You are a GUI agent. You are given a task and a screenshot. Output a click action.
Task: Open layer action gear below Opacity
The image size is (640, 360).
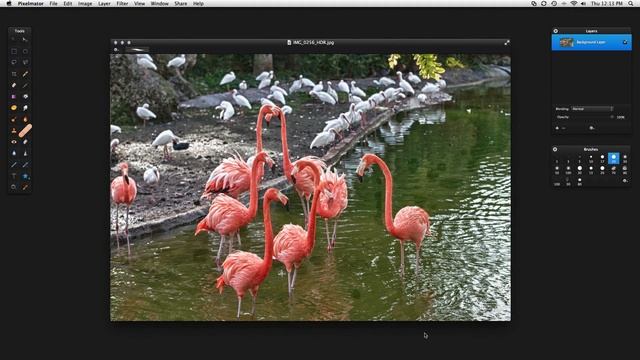[x=591, y=128]
